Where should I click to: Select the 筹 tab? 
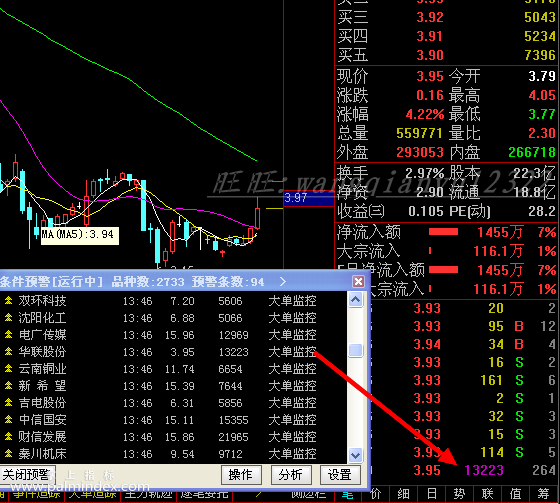[x=544, y=494]
